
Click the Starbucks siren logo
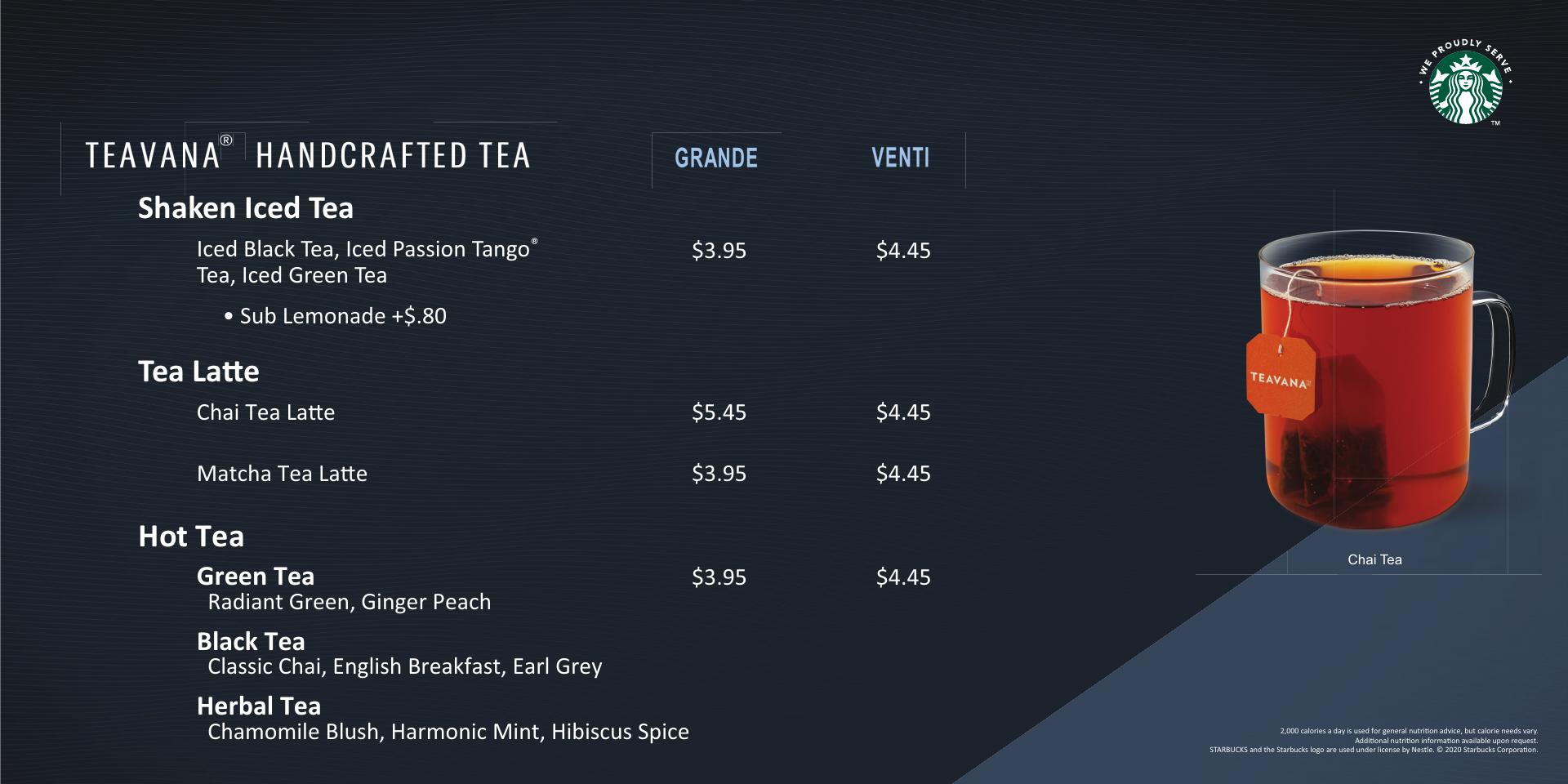pos(1465,86)
